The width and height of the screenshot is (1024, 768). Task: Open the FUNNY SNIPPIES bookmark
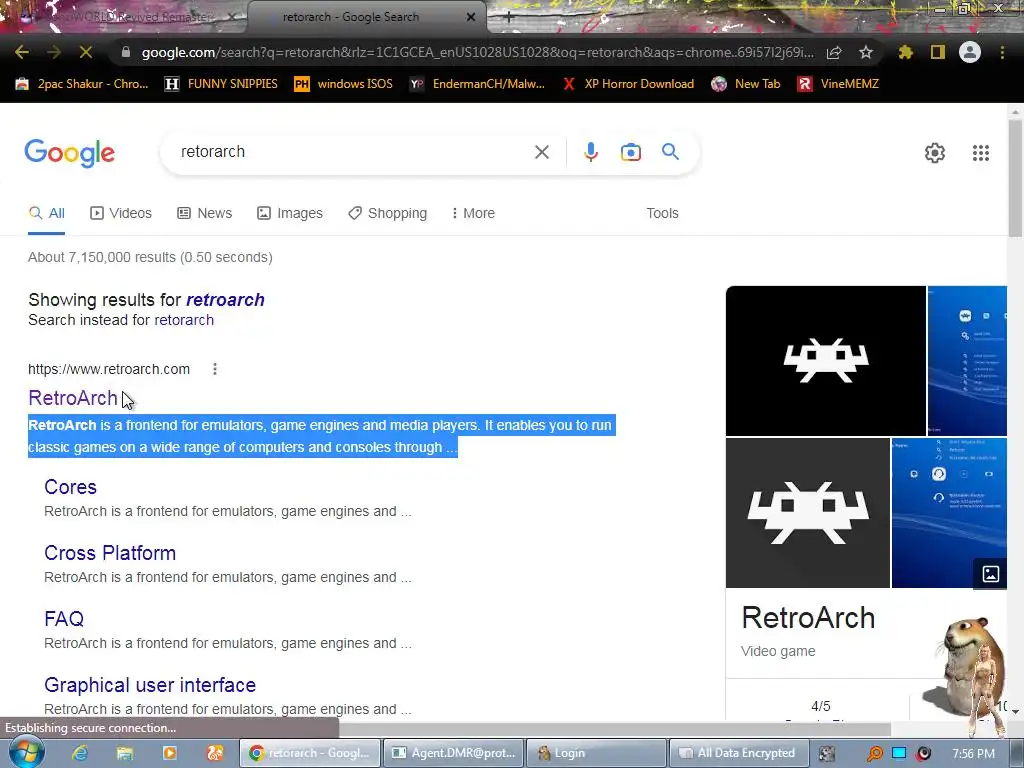(221, 84)
